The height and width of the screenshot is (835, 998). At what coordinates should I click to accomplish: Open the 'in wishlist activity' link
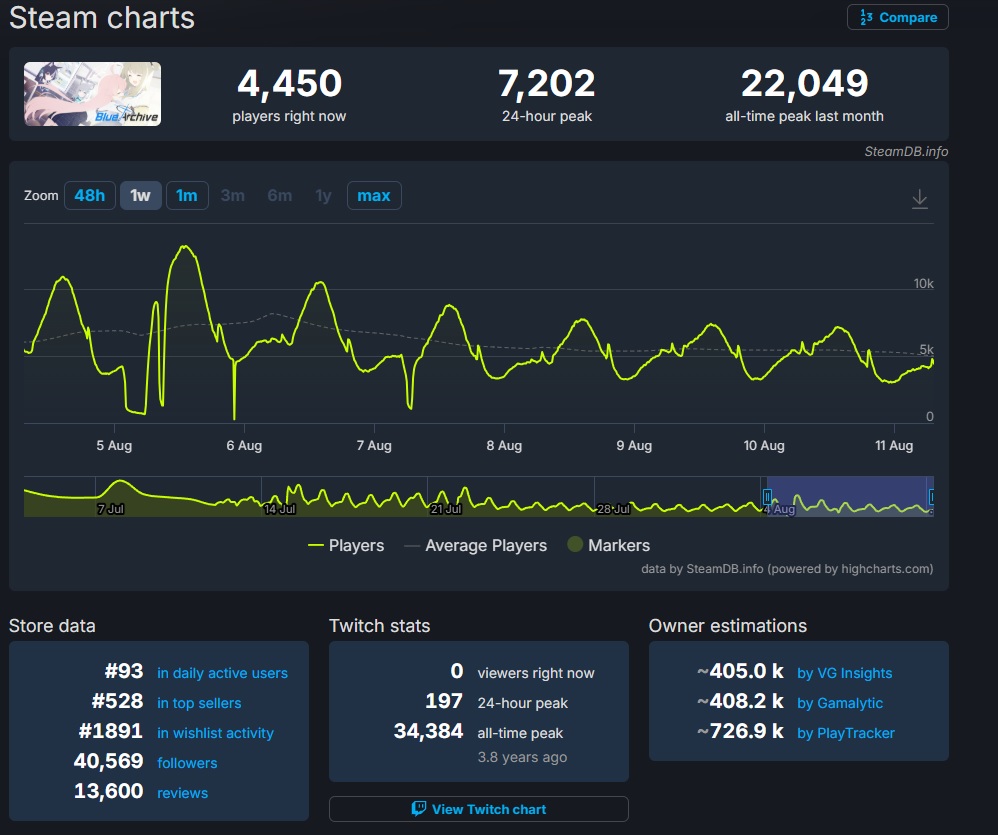click(x=215, y=733)
